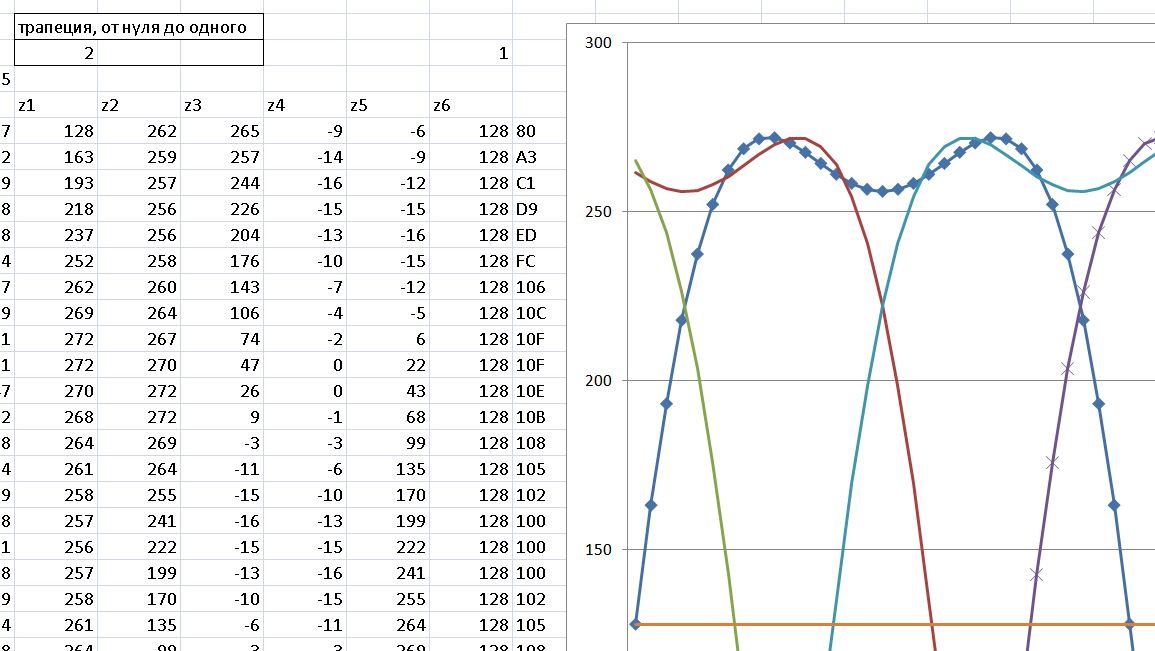Screen dimensions: 1155x651
Task: Select the z3 cell containing 26
Action: point(222,391)
